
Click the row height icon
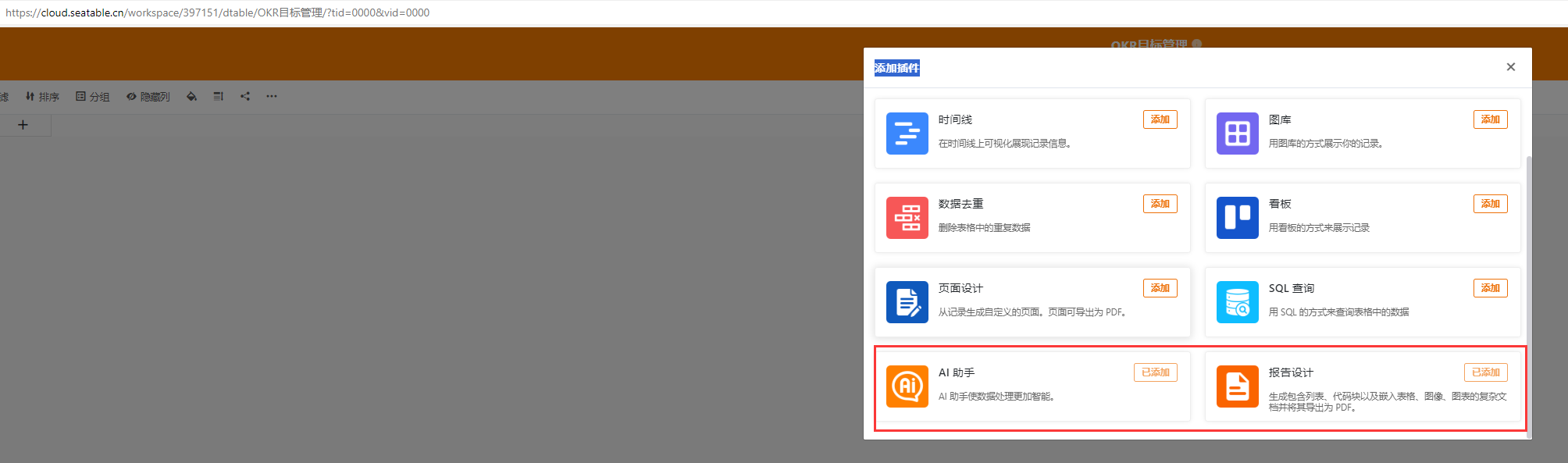click(218, 97)
